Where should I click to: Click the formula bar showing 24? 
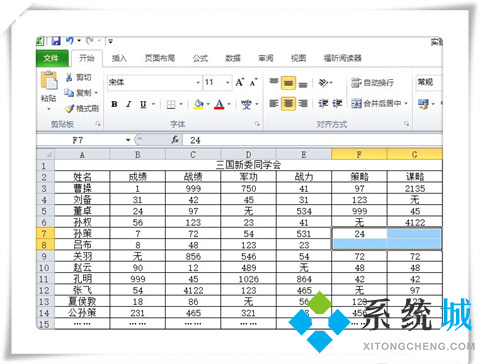coord(313,140)
